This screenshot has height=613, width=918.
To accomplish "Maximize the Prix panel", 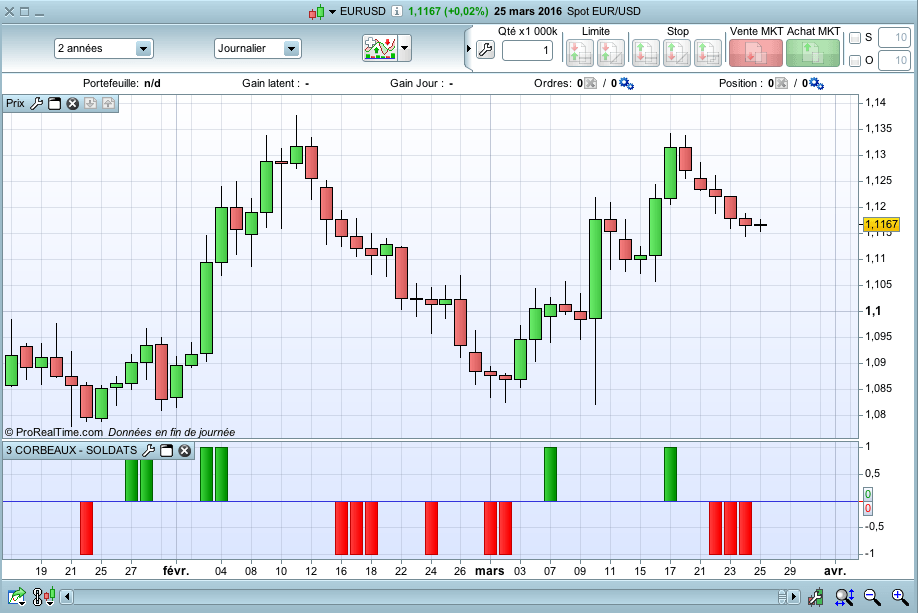I will [54, 104].
